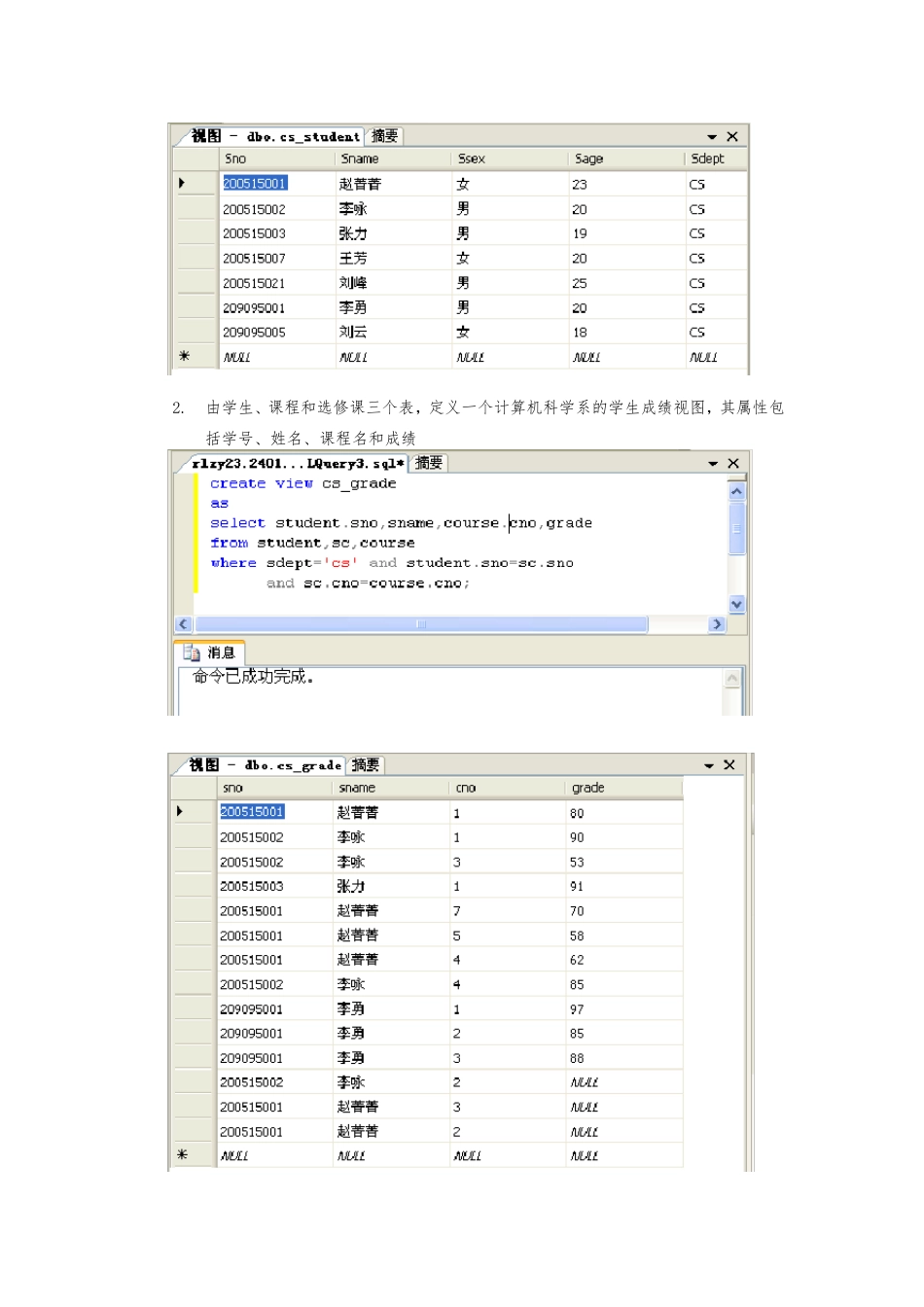Select Sage cell 23 in cs_student
Viewport: 924px width, 1307px height.
pos(625,184)
